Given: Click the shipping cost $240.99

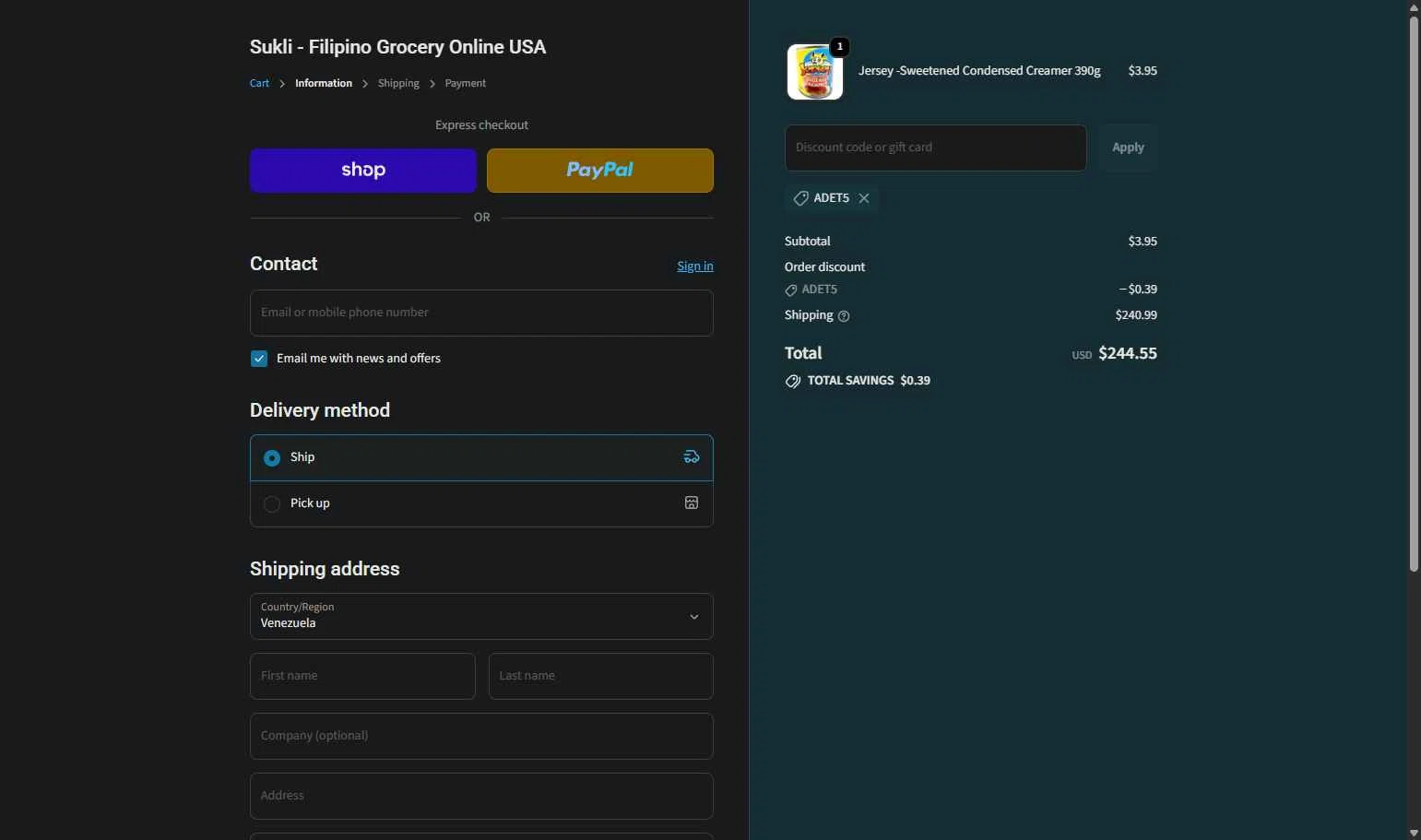Looking at the screenshot, I should tap(1136, 315).
